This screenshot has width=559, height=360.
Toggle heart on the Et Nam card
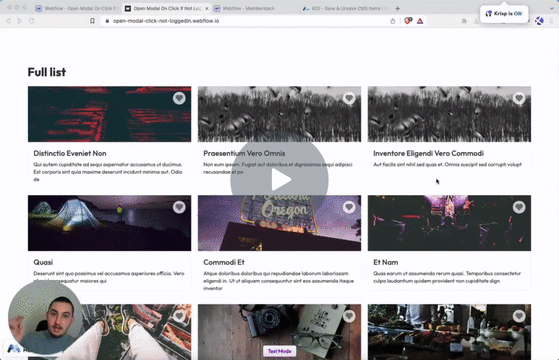pos(519,207)
